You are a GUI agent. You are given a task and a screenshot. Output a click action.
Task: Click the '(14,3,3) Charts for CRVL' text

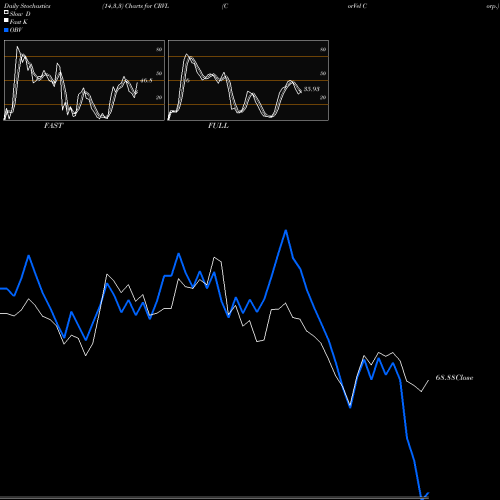(x=136, y=6)
